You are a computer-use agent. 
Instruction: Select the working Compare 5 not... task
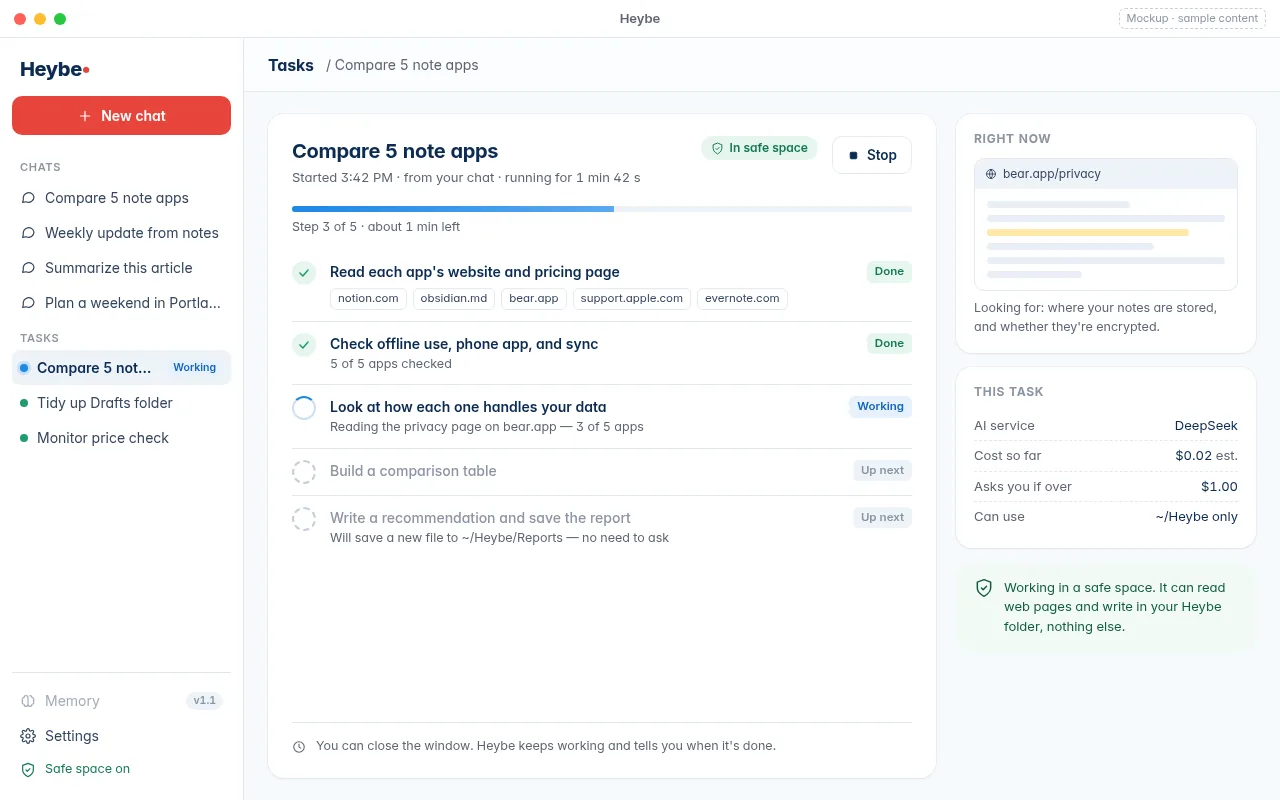pyautogui.click(x=121, y=368)
